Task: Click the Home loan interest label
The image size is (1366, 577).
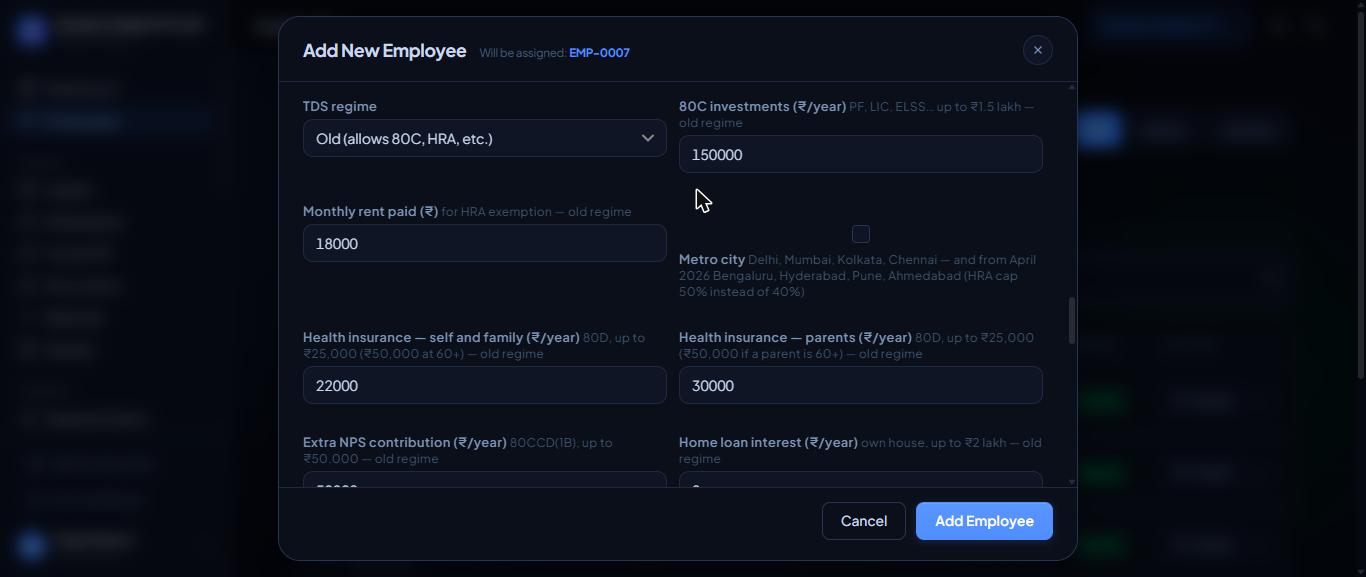Action: (x=768, y=442)
